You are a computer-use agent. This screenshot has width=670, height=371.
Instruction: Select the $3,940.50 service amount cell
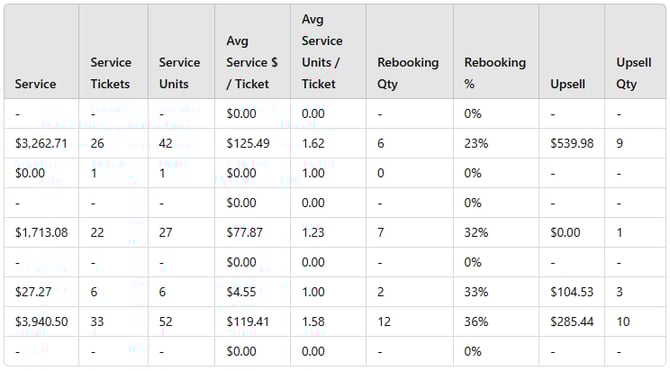point(41,321)
